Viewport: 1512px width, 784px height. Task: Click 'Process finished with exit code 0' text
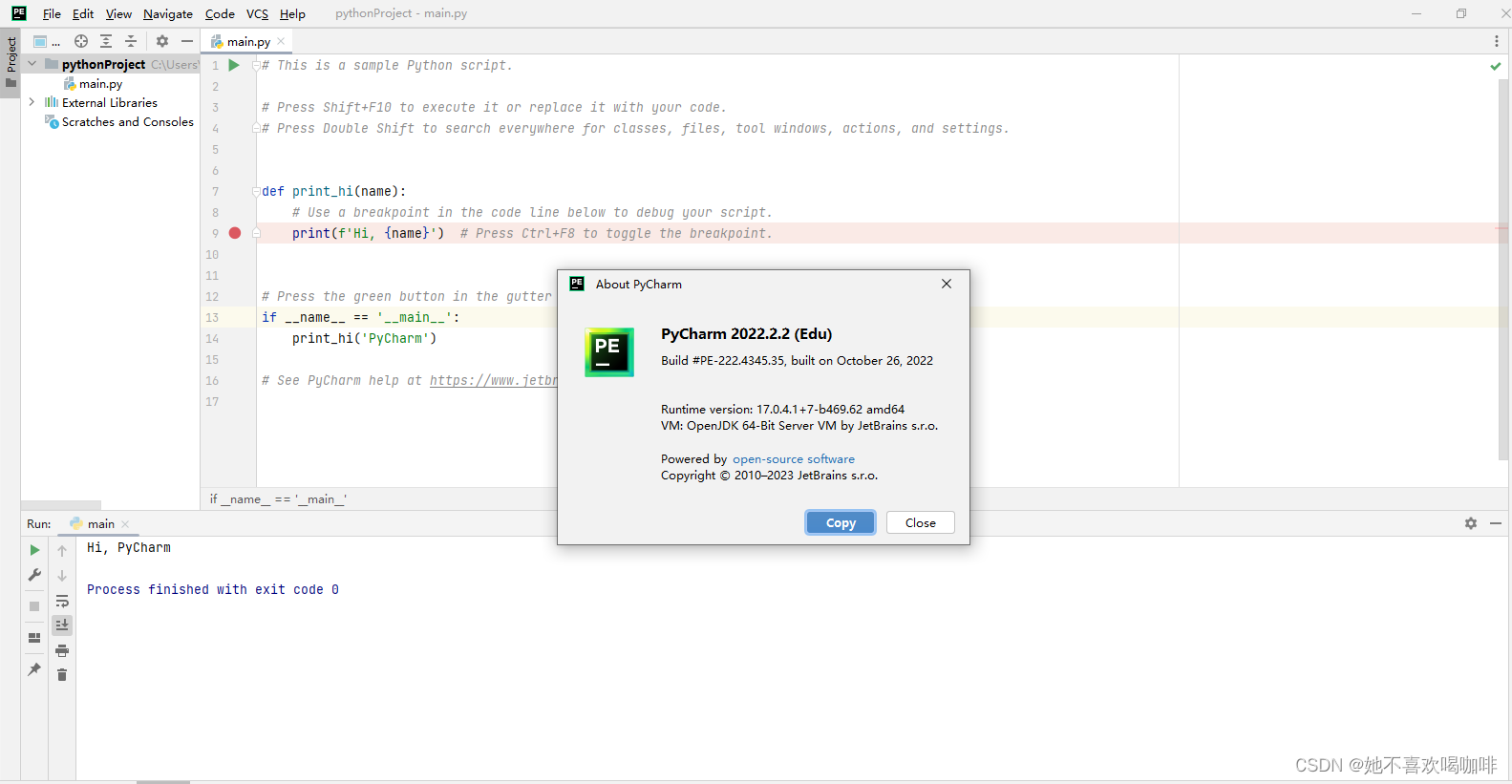click(x=213, y=590)
